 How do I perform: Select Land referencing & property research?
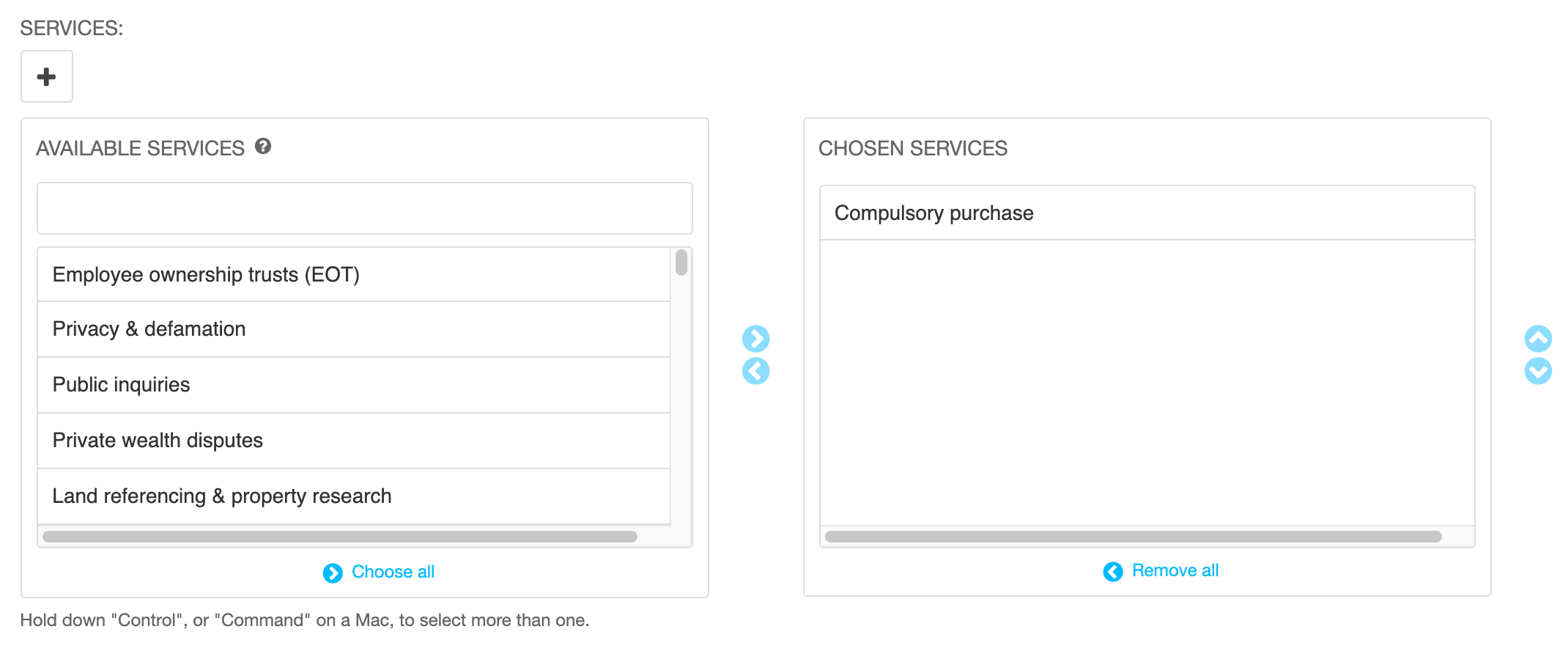coord(354,496)
